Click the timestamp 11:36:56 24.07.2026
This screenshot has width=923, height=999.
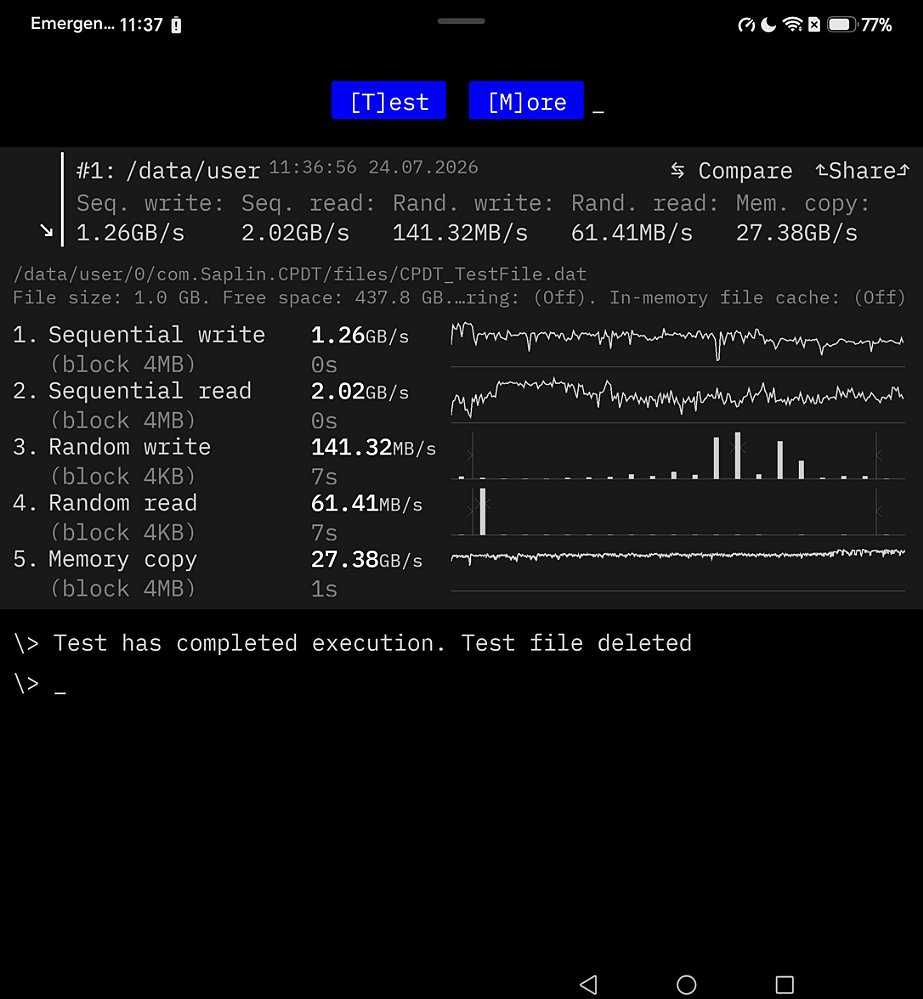pyautogui.click(x=373, y=167)
